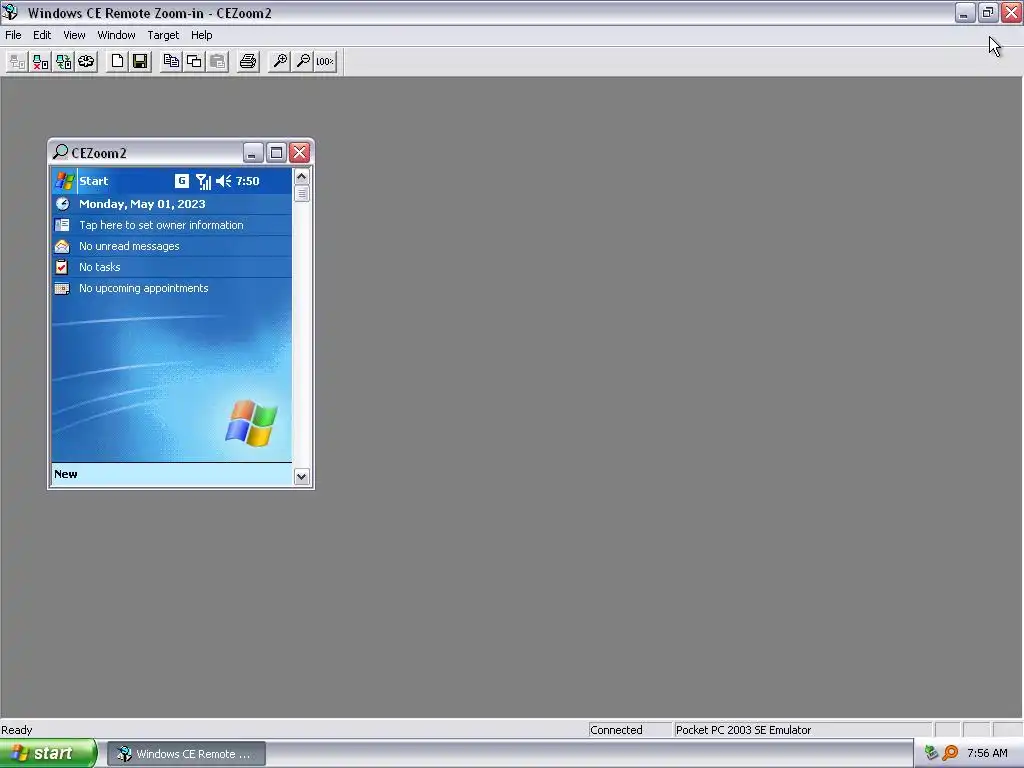
Task: Click the No tasks line
Action: 99,267
